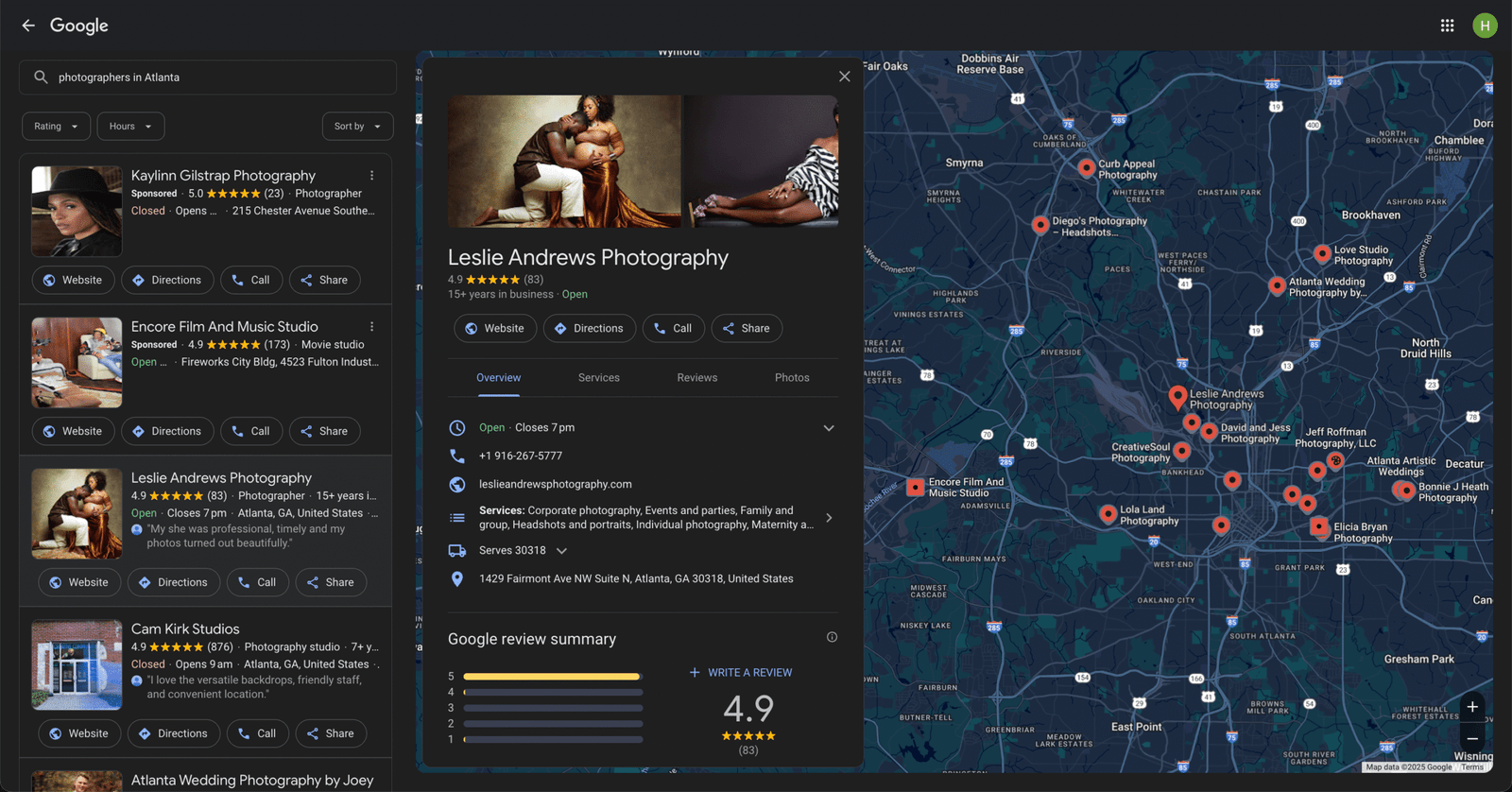This screenshot has height=792, width=1512.
Task: Open Encore Film And Music Studio thumbnail
Action: 77,363
